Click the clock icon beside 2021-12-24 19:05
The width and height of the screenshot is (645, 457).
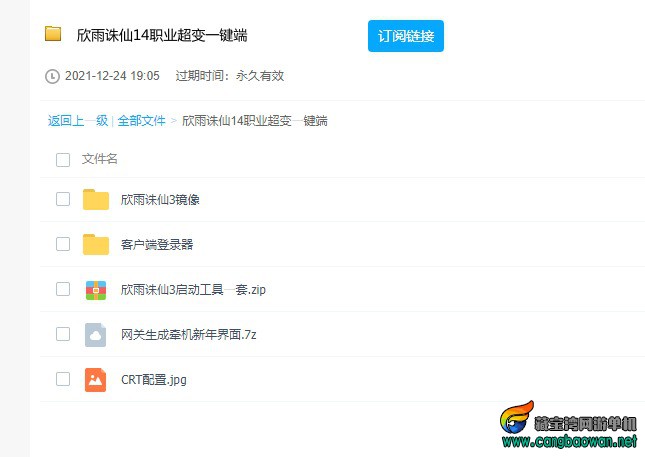(x=52, y=76)
